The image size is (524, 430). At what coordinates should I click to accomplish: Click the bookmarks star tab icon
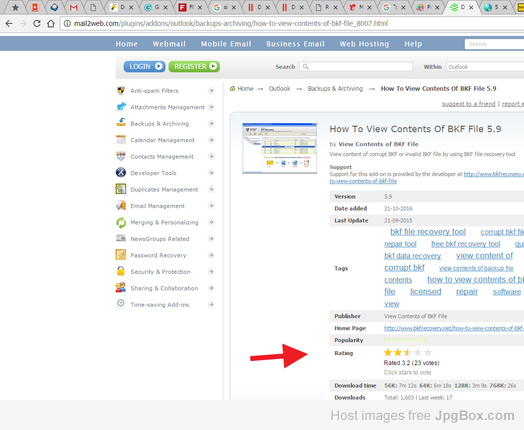tap(15, 7)
